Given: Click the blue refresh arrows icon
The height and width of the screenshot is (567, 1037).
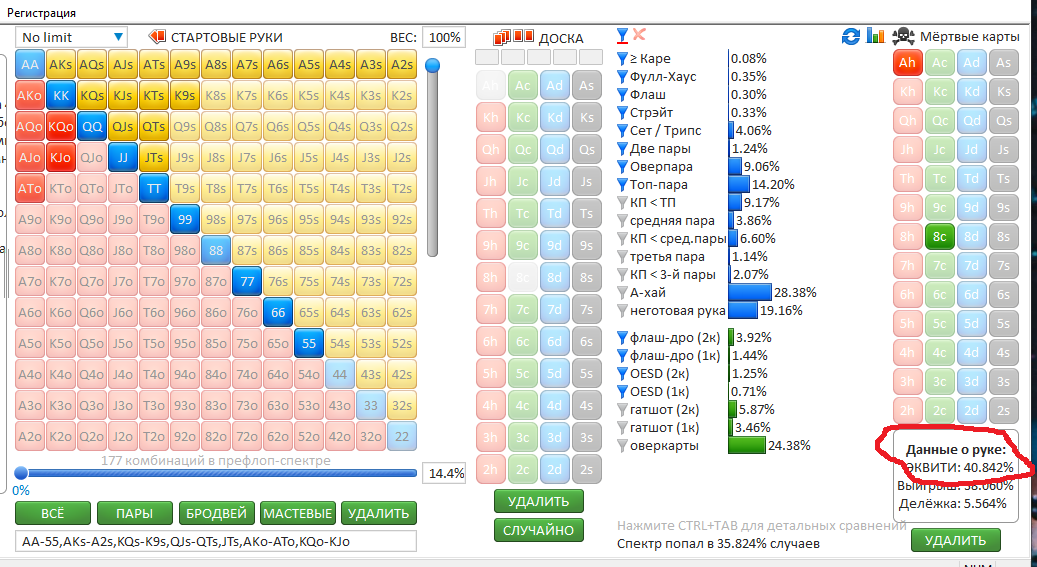Looking at the screenshot, I should pos(851,37).
